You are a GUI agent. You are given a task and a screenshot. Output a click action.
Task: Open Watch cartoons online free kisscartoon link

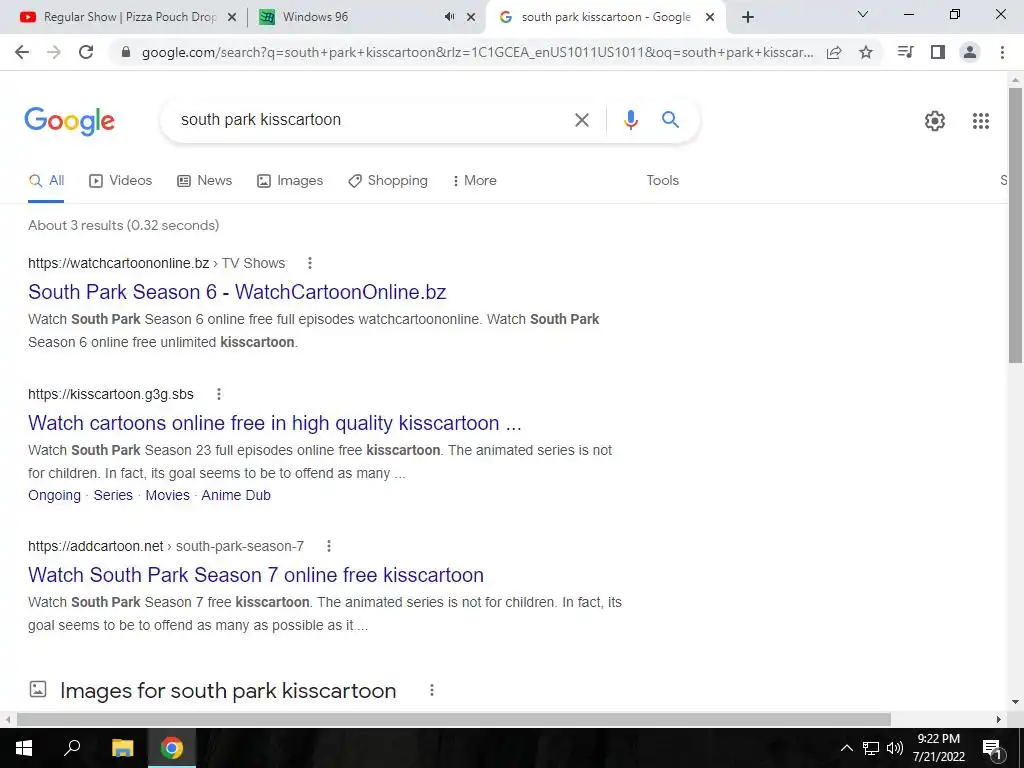pos(275,423)
